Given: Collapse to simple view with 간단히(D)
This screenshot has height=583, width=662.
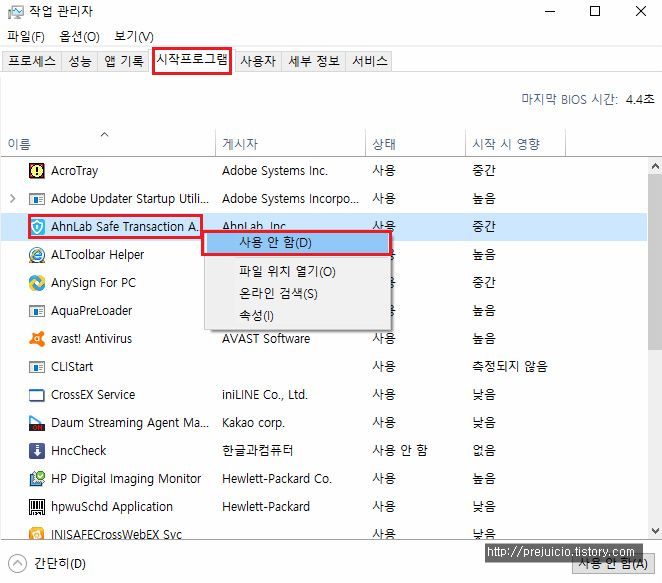Looking at the screenshot, I should click(47, 563).
